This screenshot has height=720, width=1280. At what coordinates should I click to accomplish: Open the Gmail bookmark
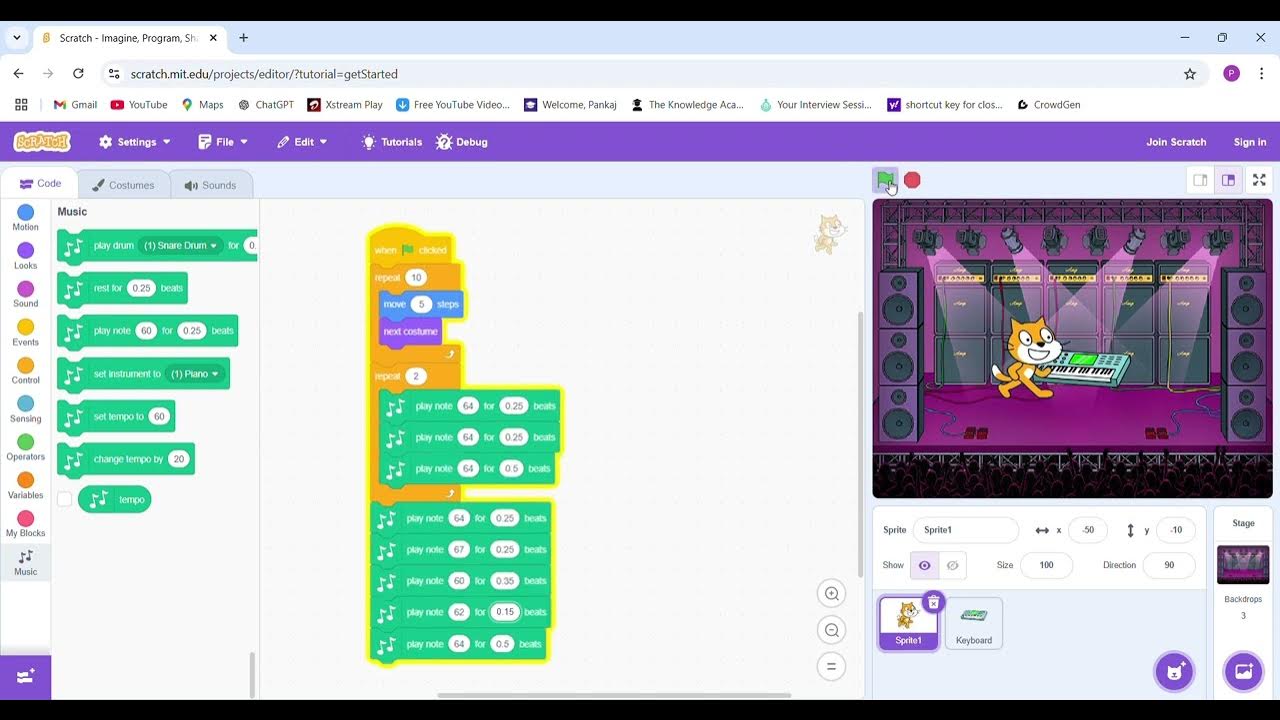click(75, 104)
